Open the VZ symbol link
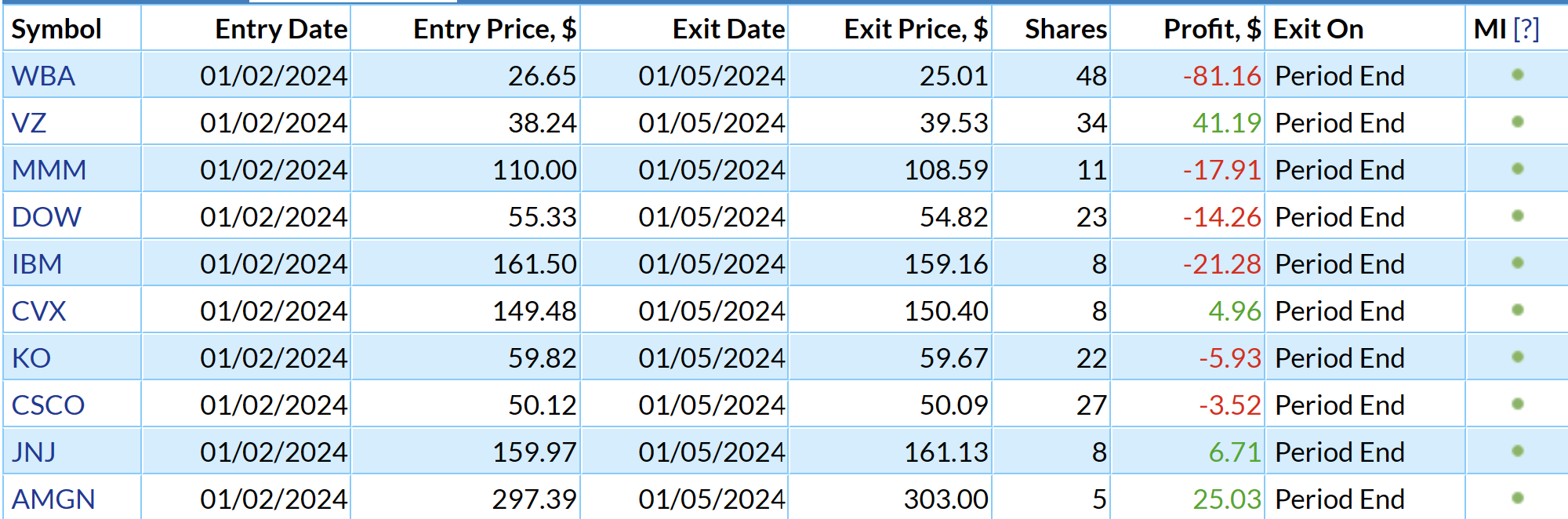 tap(29, 123)
